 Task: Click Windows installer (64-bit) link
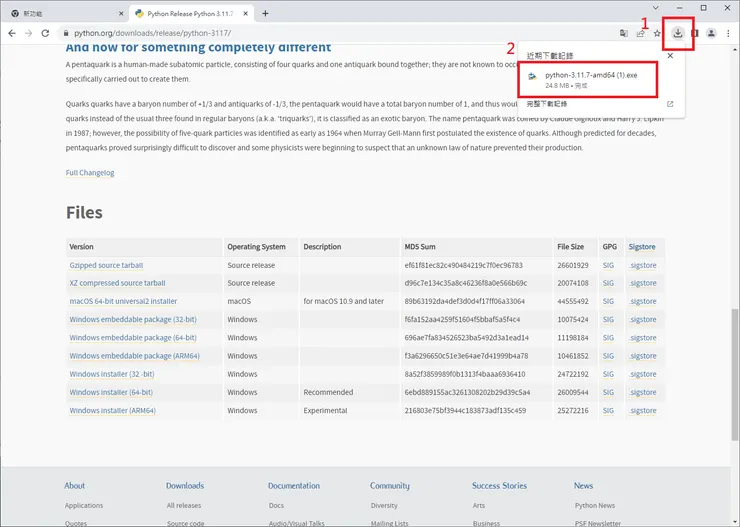(111, 392)
